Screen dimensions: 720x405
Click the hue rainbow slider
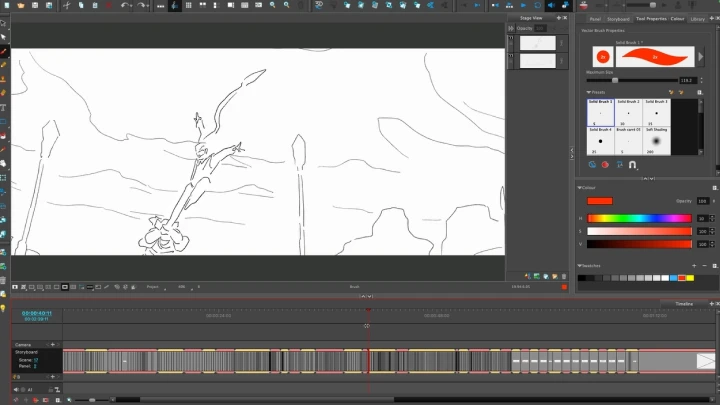[x=638, y=218]
